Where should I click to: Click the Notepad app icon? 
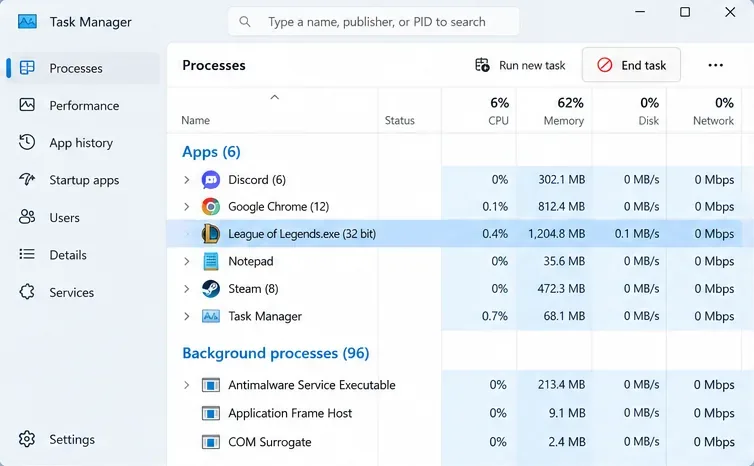pyautogui.click(x=211, y=261)
